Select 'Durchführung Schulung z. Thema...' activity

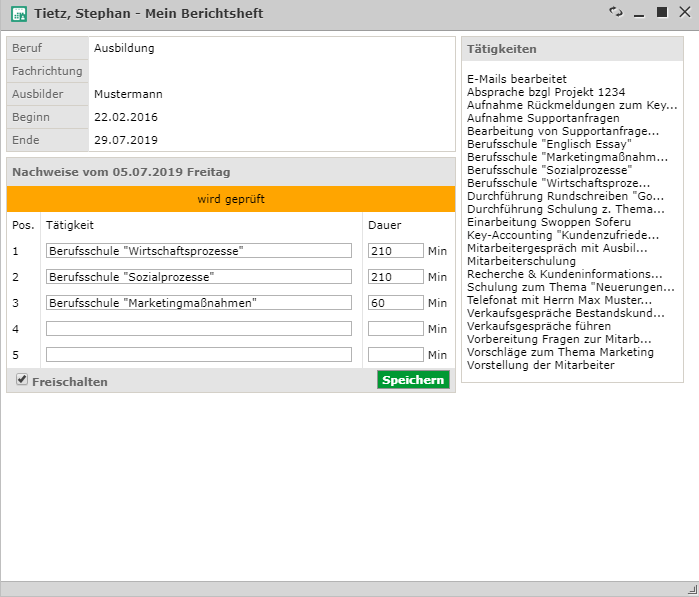[566, 209]
